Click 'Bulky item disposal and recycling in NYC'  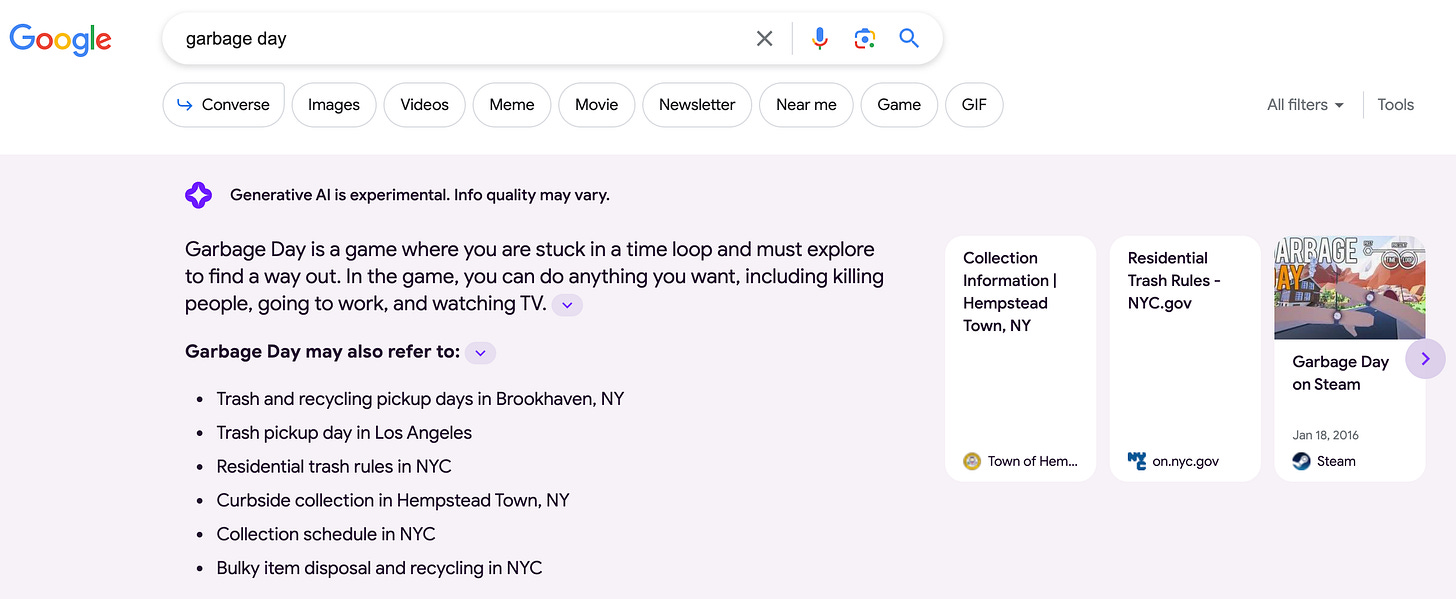point(379,568)
